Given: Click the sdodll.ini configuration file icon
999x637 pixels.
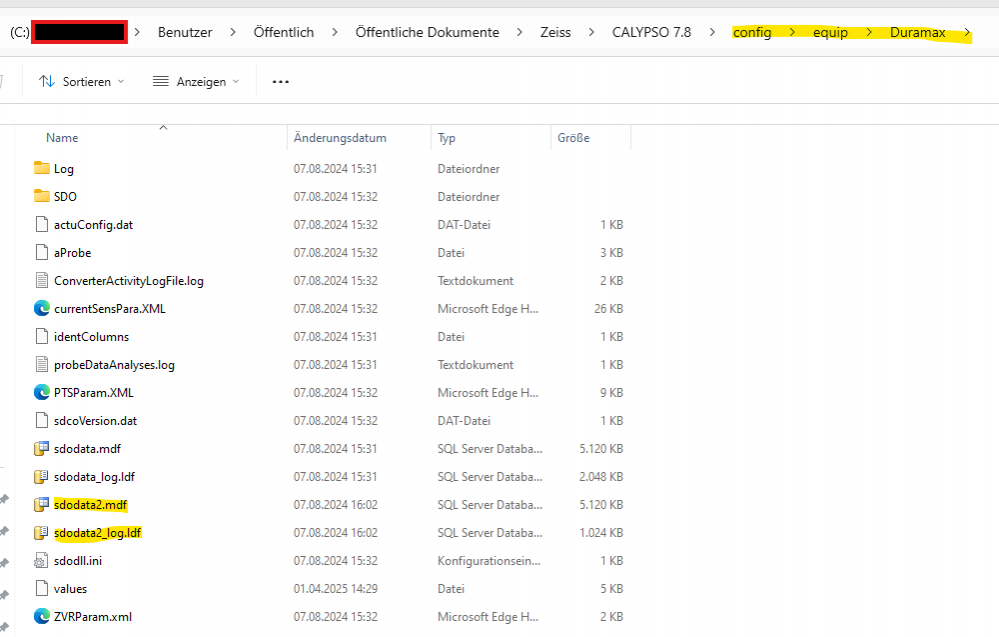Looking at the screenshot, I should 41,560.
